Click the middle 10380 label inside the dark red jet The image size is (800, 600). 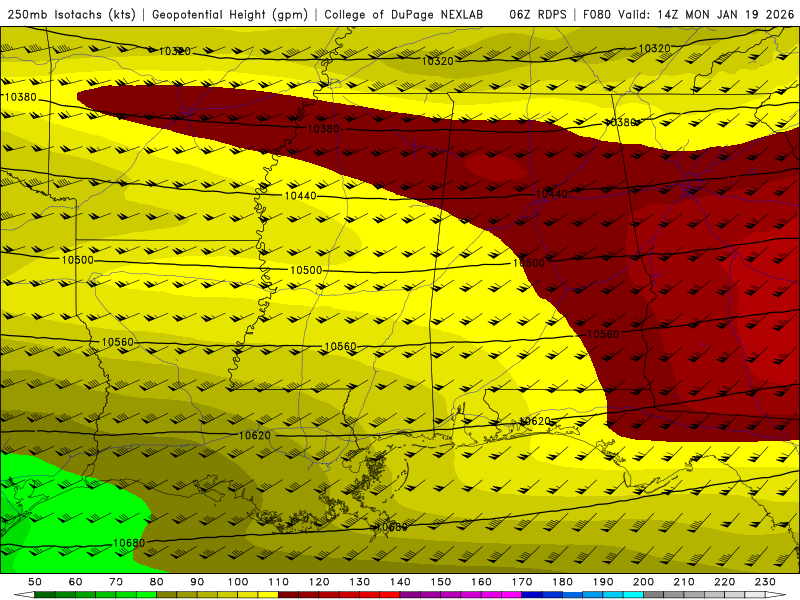click(x=323, y=129)
